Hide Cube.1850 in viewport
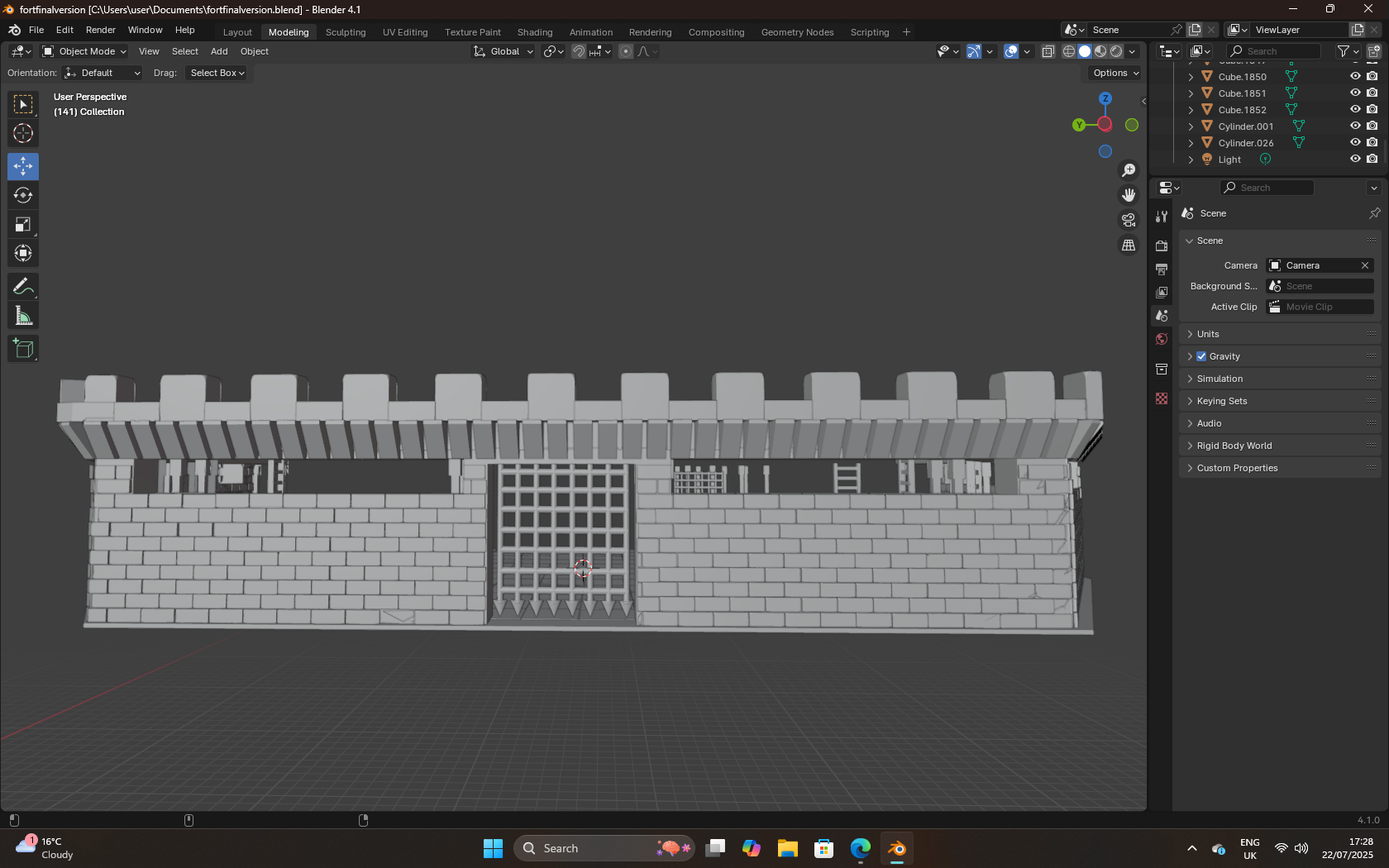This screenshot has width=1389, height=868. click(x=1355, y=76)
